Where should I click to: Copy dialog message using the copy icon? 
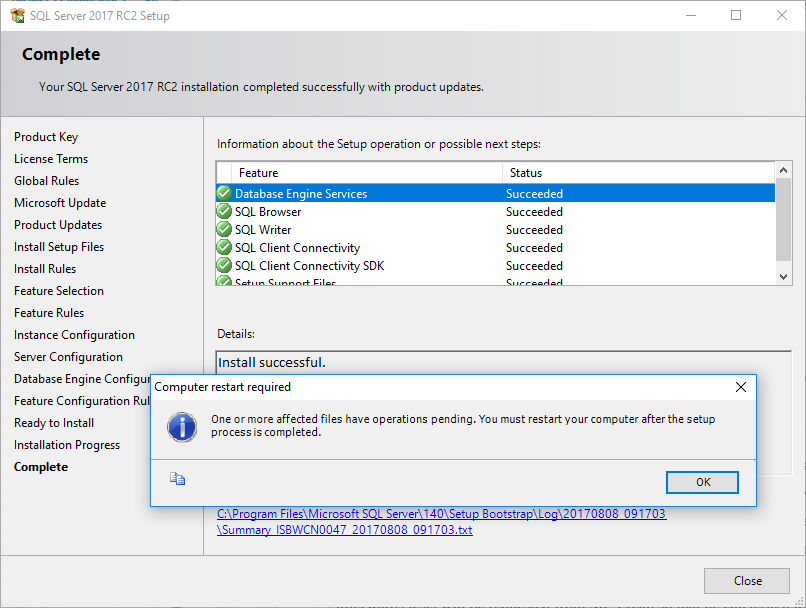point(177,478)
